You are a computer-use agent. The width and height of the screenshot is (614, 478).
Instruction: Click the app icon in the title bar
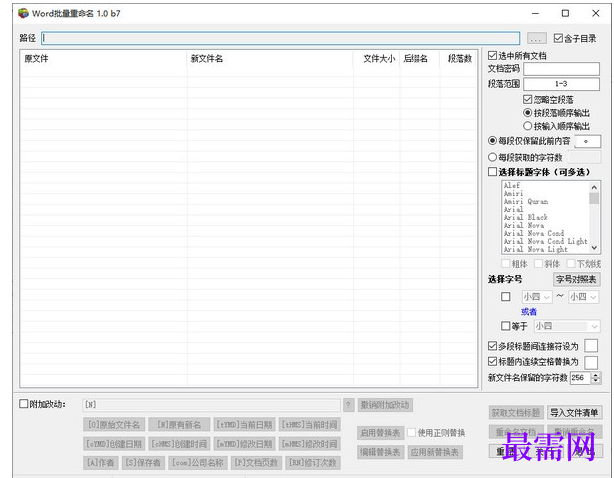click(x=23, y=13)
